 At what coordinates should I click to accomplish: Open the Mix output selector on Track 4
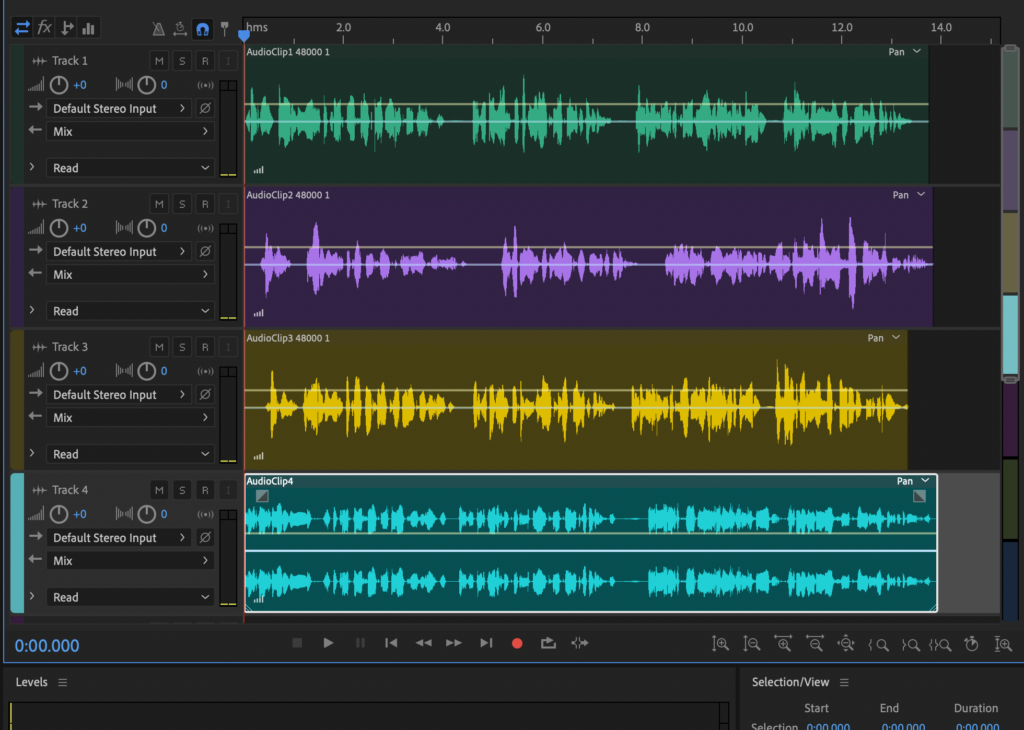[x=131, y=561]
